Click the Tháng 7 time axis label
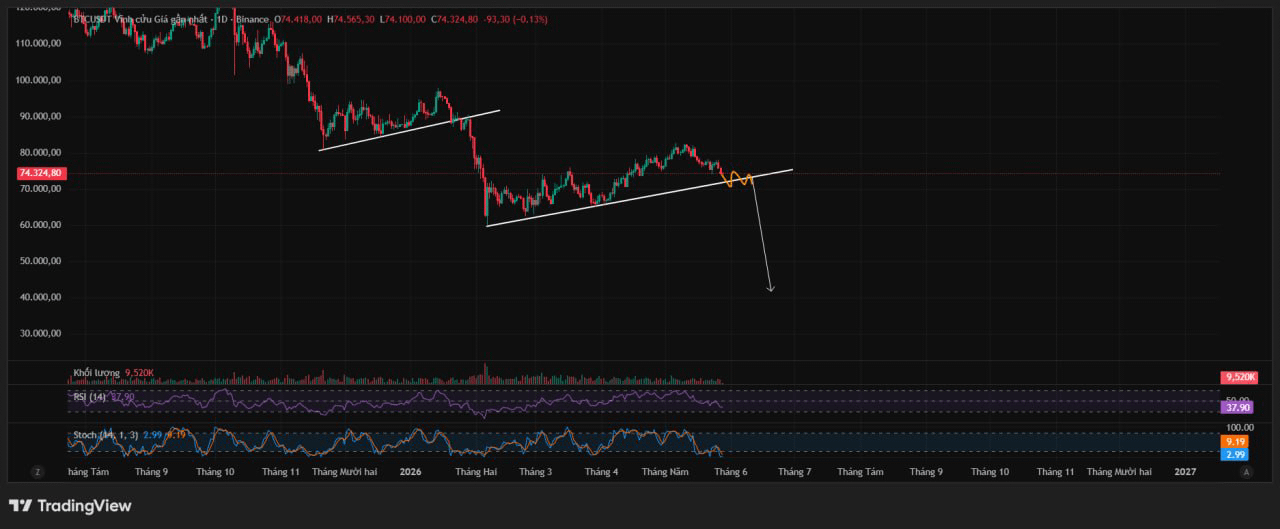The height and width of the screenshot is (529, 1280). (x=795, y=471)
